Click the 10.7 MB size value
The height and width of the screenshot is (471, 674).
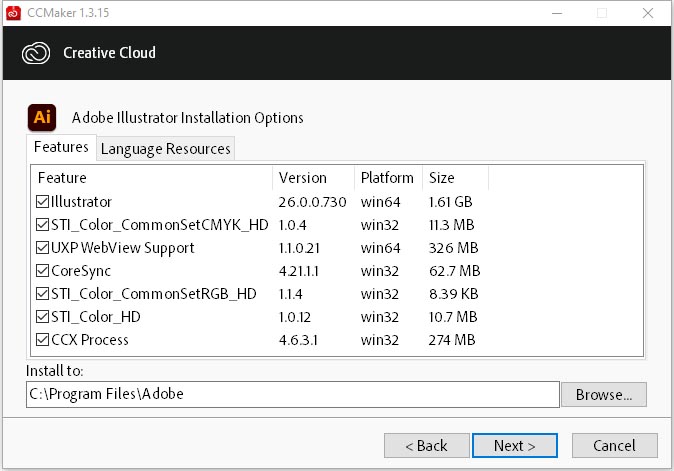(453, 317)
